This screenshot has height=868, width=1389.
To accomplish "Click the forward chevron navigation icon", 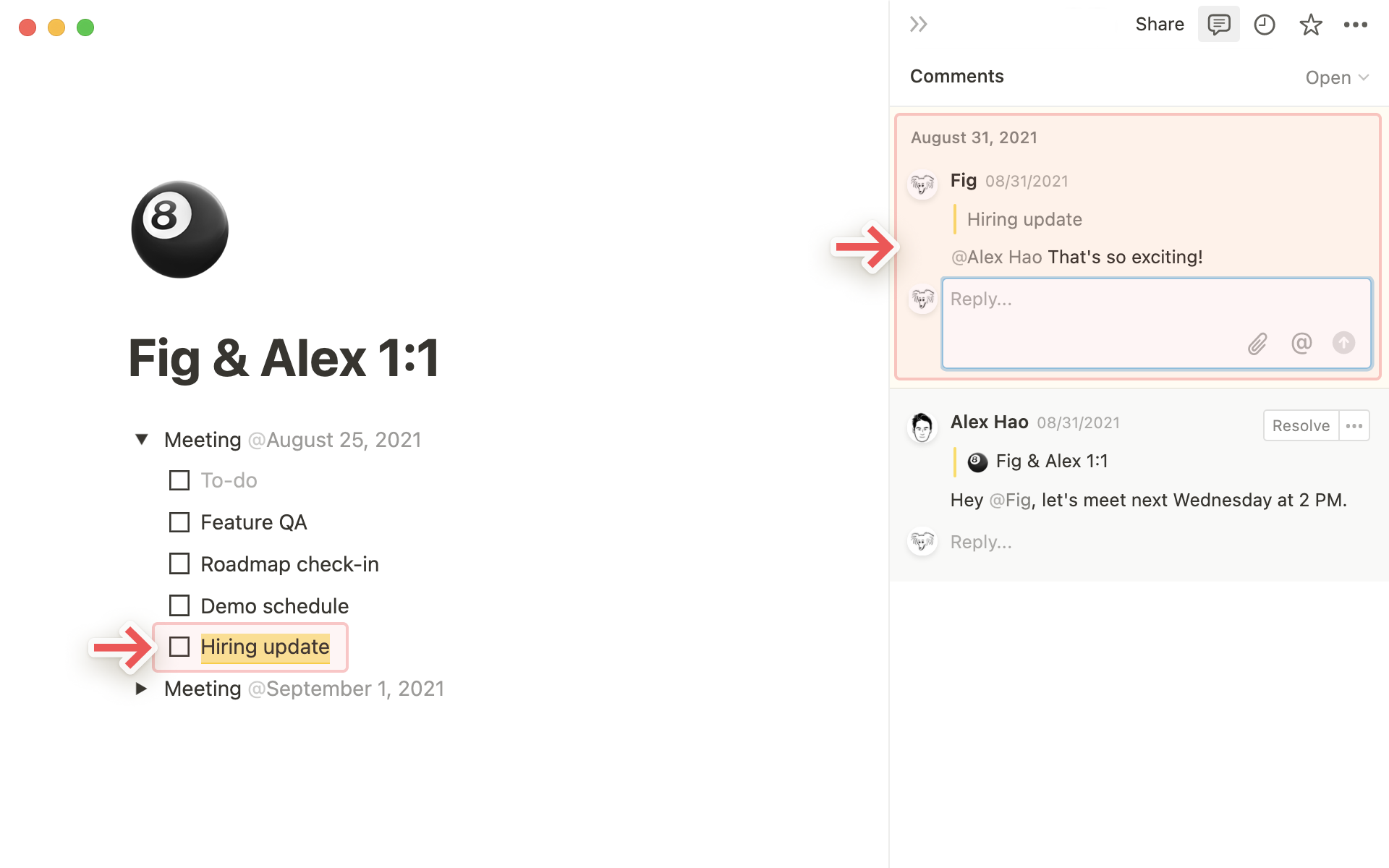I will tap(918, 23).
